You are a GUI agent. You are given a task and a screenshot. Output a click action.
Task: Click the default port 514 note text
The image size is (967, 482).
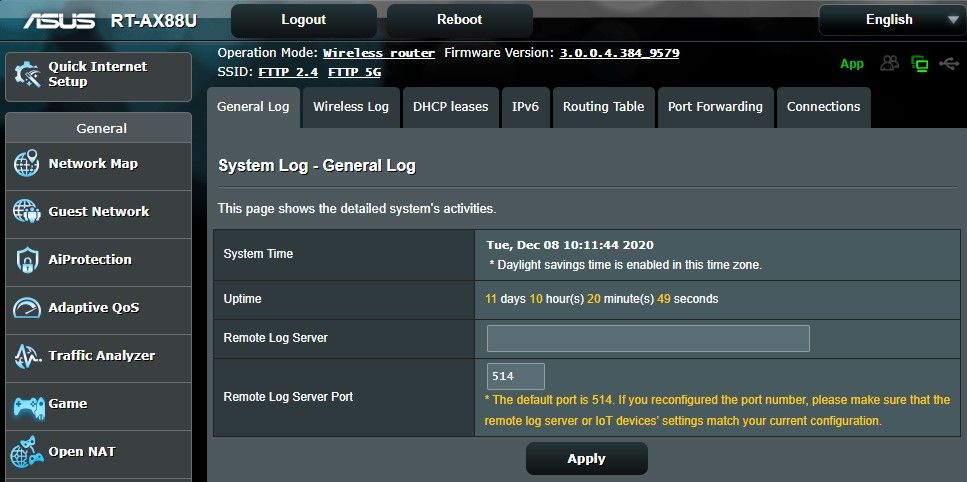[717, 411]
